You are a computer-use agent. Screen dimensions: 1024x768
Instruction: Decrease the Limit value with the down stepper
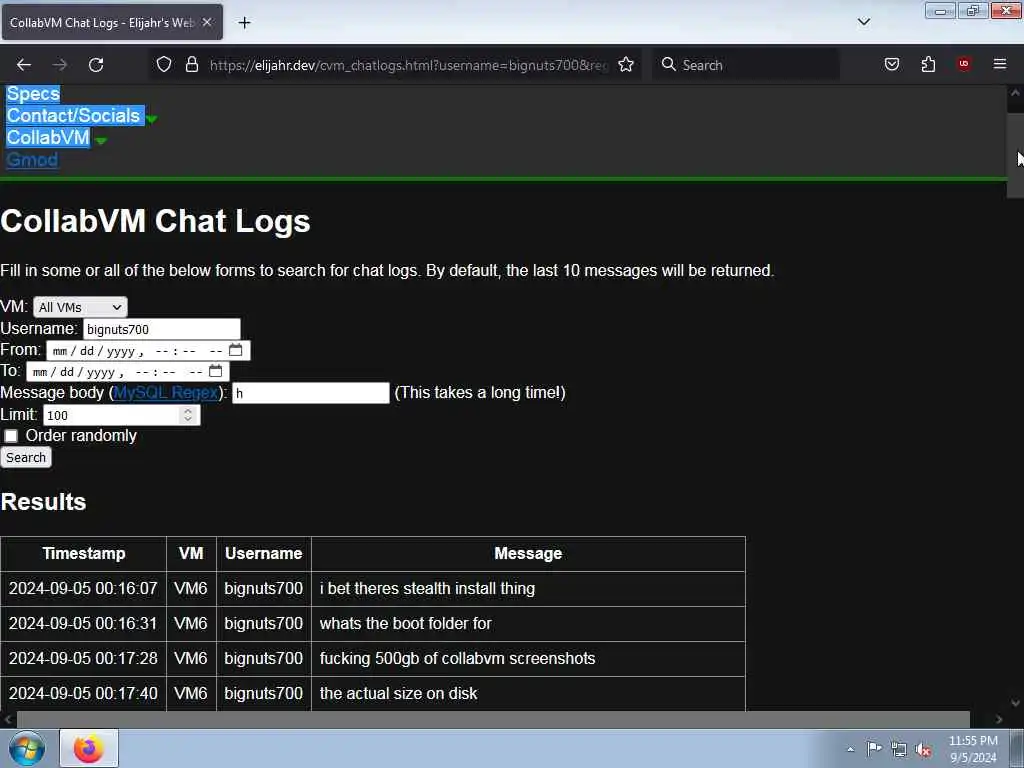pos(188,419)
